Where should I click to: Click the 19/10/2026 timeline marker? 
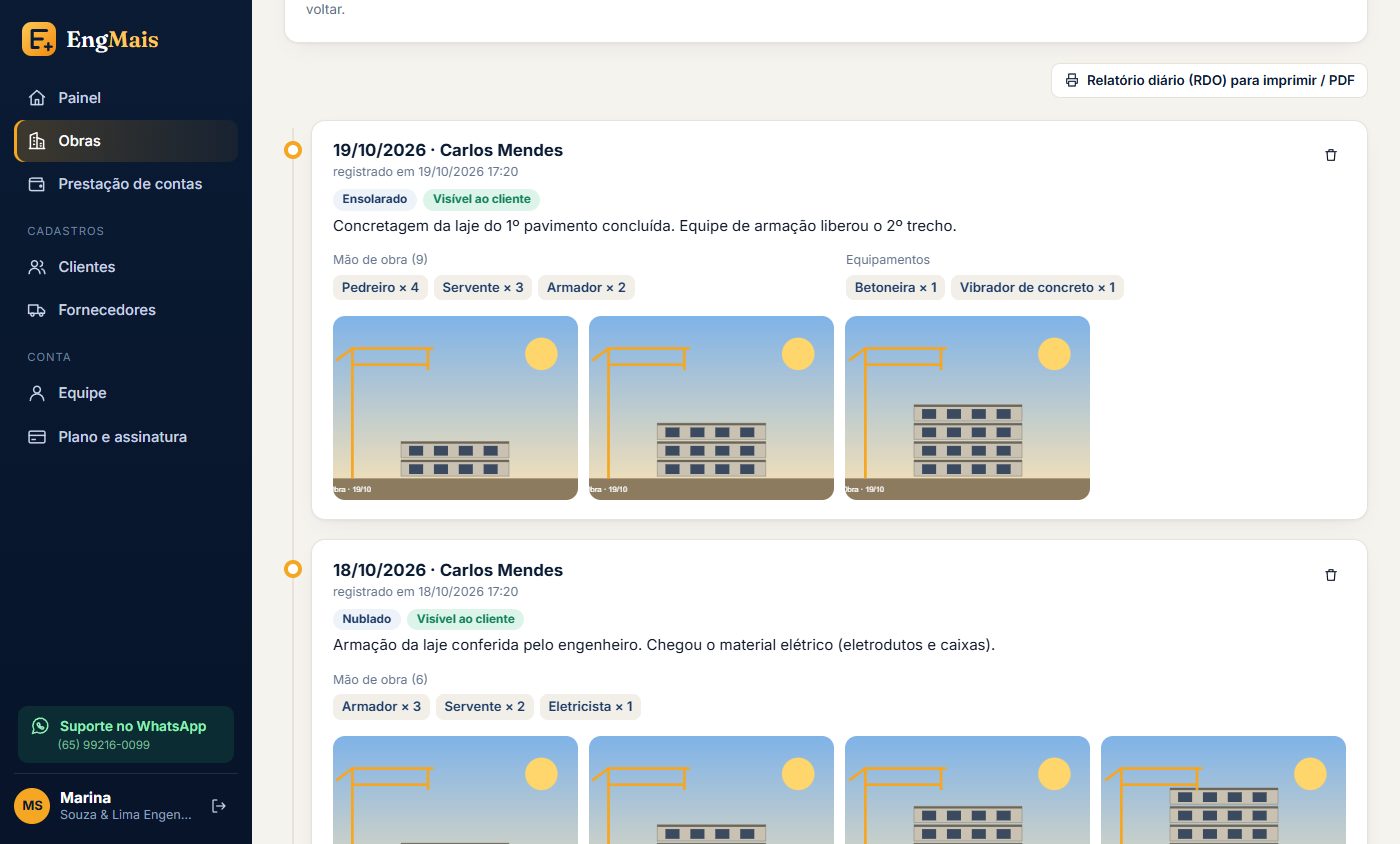pos(293,150)
